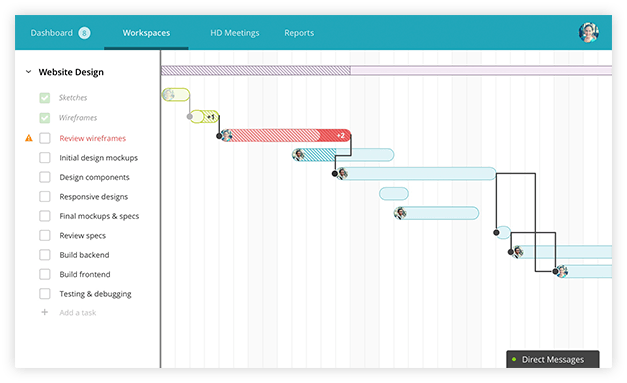
Task: Check the Final mockups & specs checkbox
Action: (45, 216)
